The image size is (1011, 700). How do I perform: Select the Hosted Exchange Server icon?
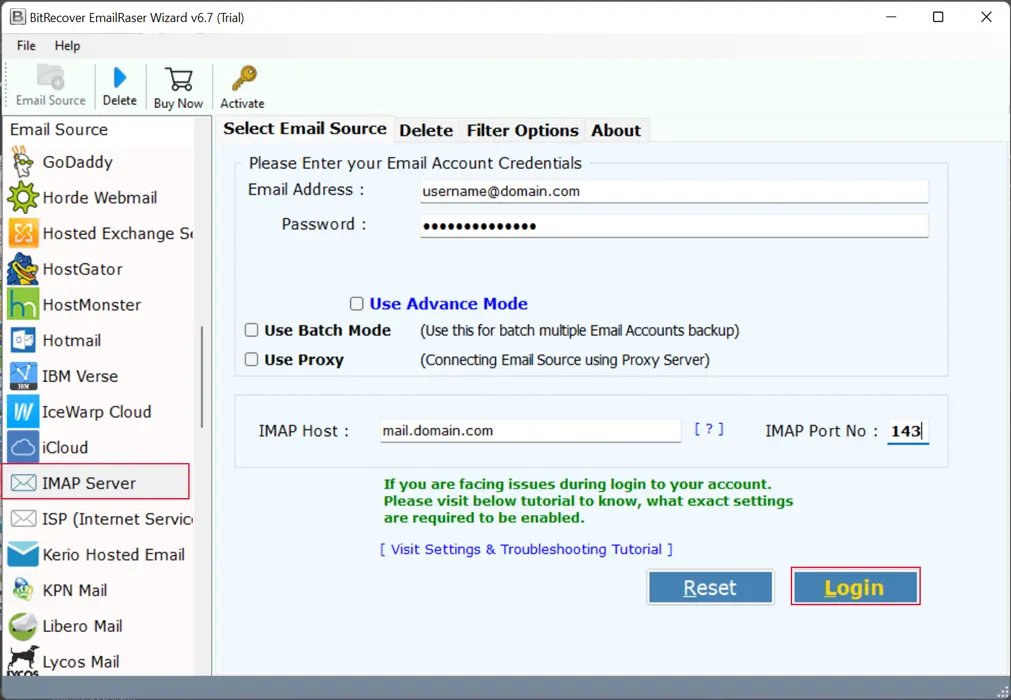(x=23, y=233)
